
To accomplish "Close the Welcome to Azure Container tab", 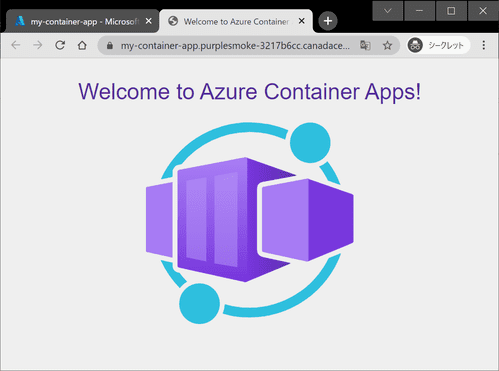I will (302, 21).
